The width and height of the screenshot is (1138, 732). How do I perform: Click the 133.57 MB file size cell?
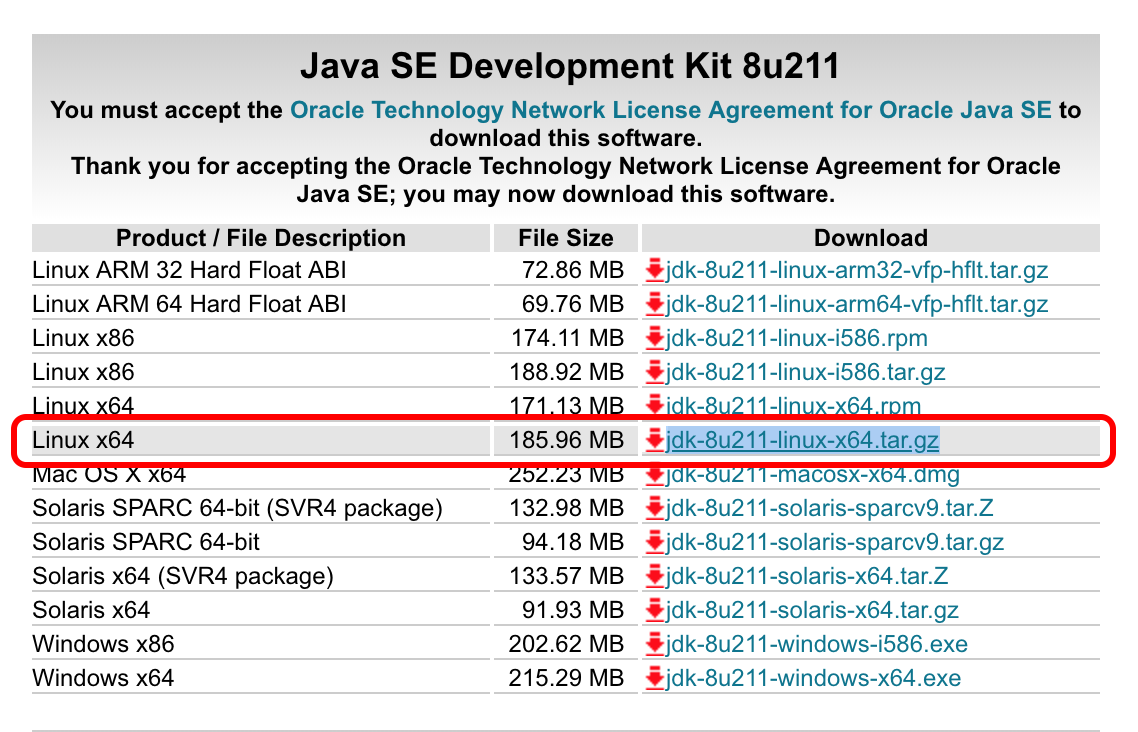567,576
